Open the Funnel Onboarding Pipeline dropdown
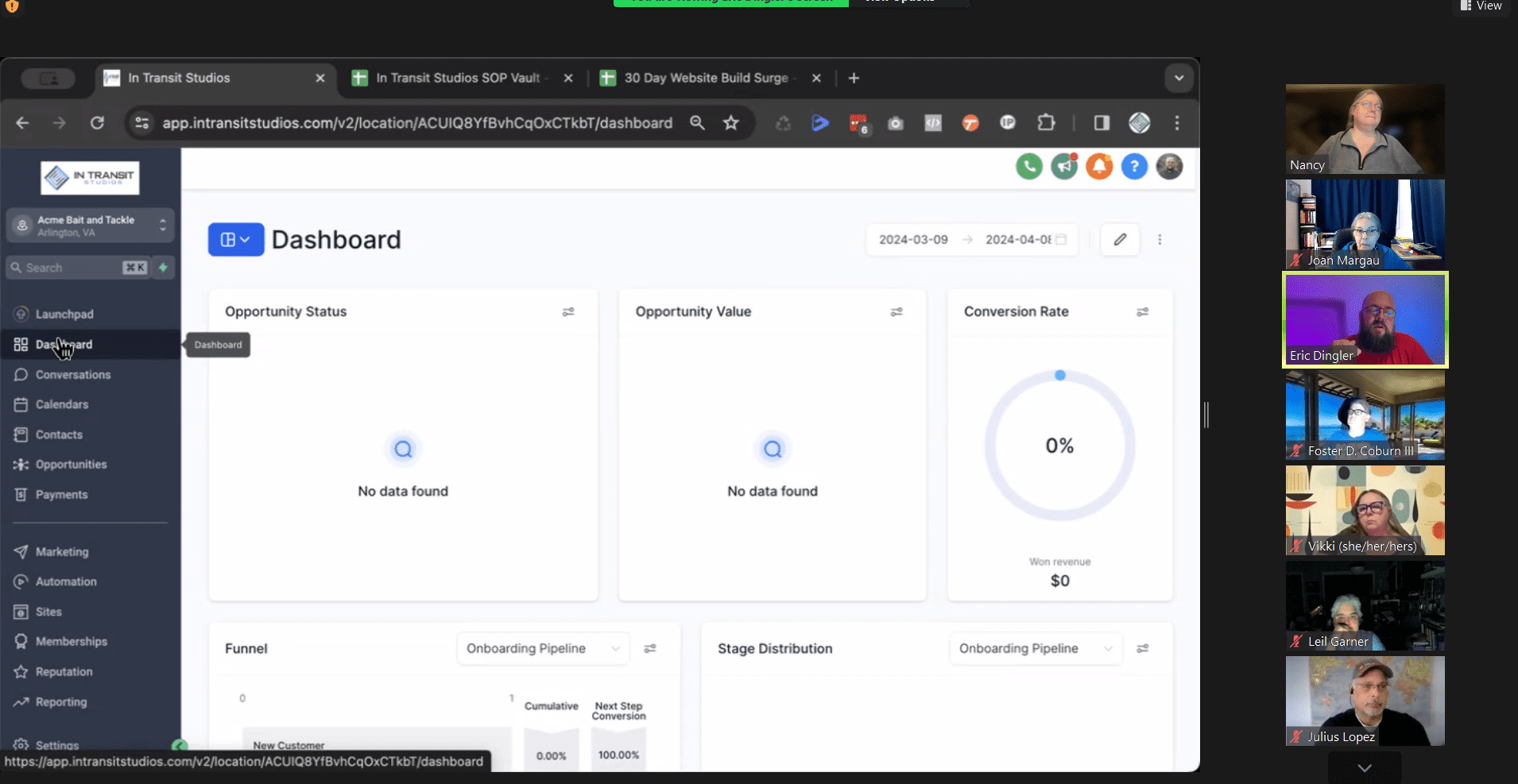The image size is (1518, 784). (543, 649)
